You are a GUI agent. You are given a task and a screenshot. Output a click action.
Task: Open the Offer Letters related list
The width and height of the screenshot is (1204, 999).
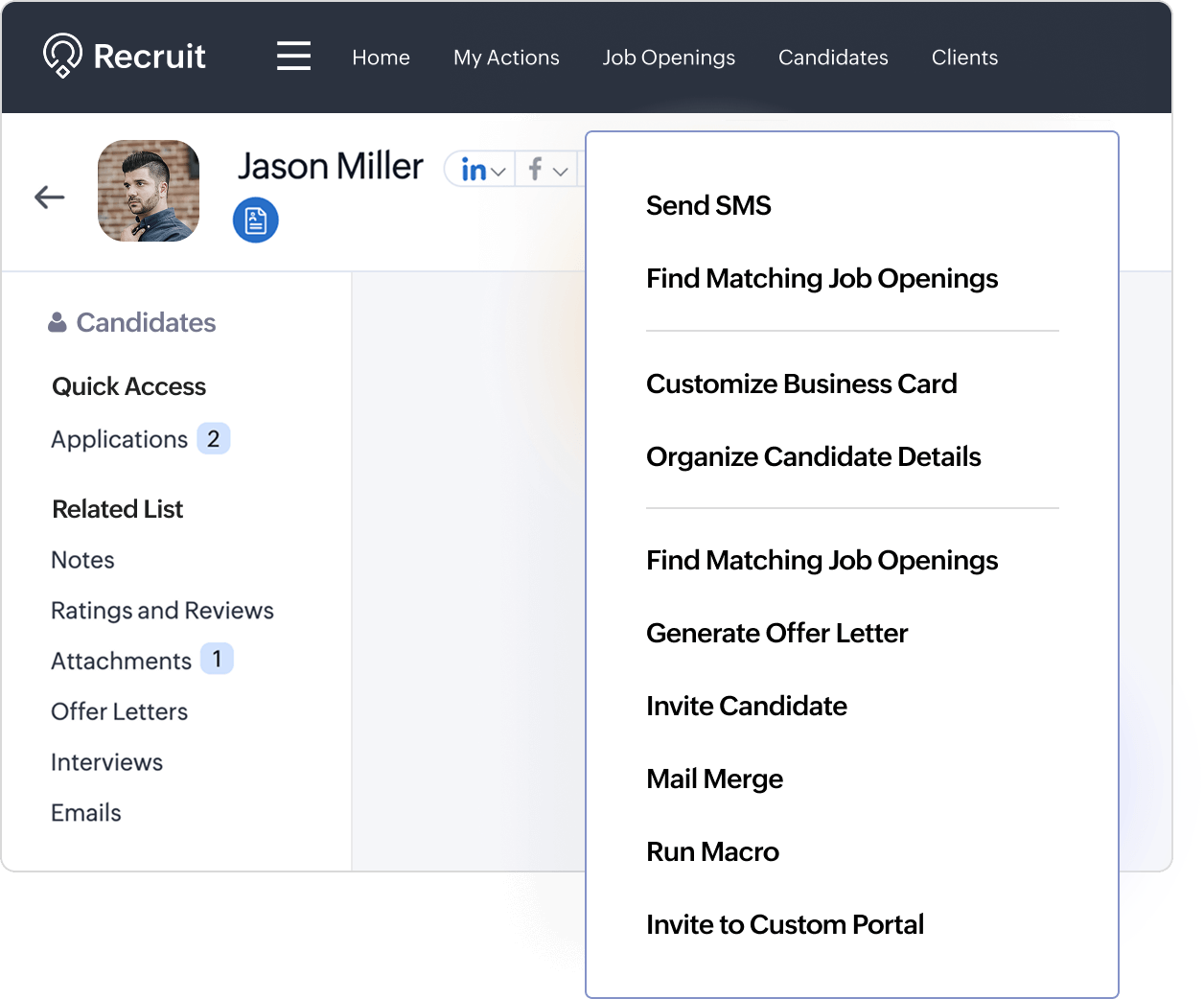118,711
